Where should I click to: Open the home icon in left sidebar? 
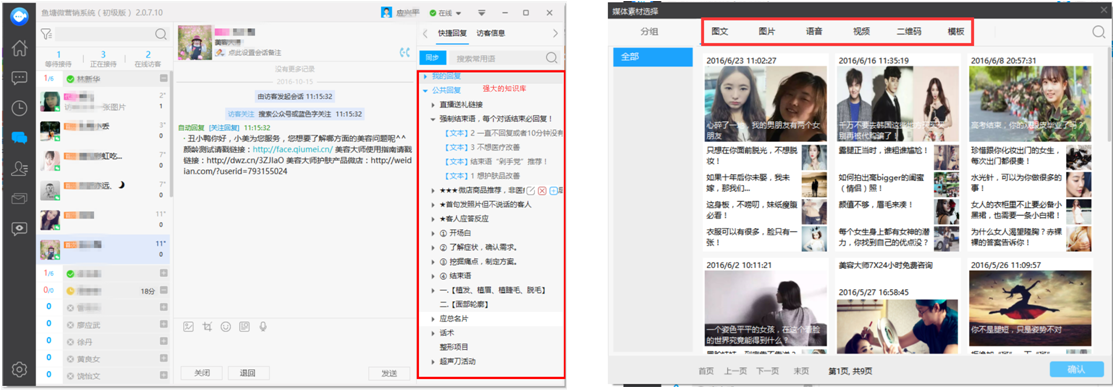(19, 48)
